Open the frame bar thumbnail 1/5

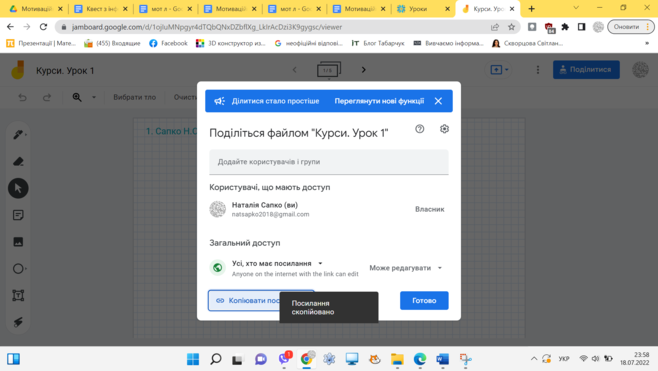coord(329,70)
